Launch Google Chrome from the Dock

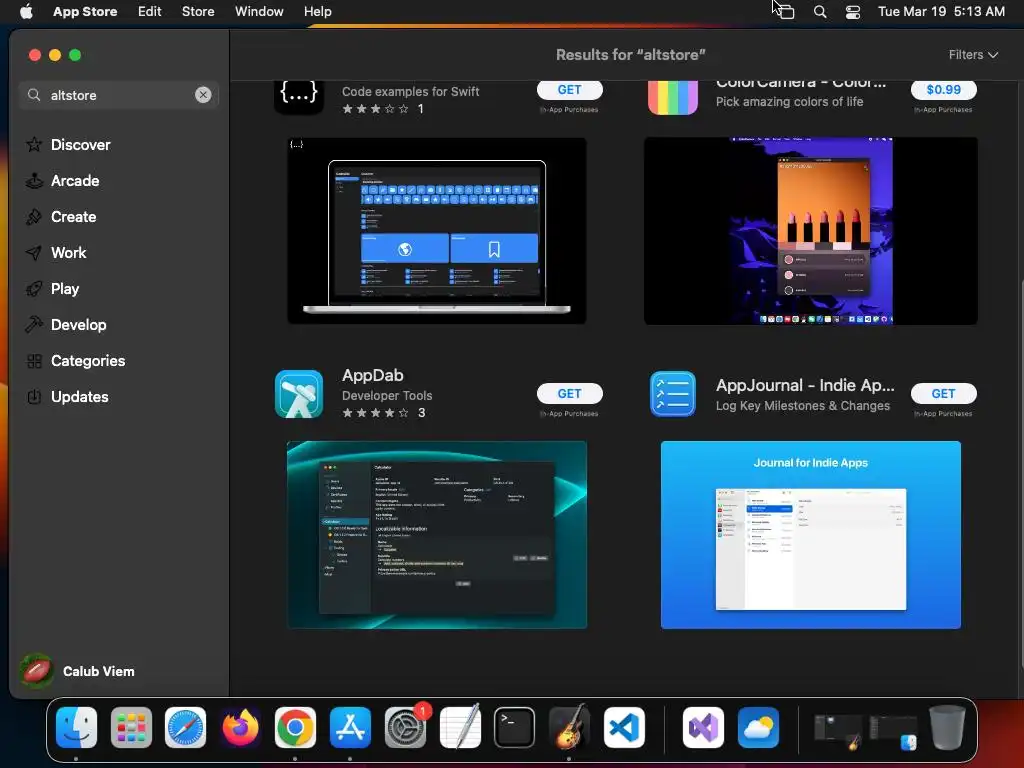pos(295,727)
